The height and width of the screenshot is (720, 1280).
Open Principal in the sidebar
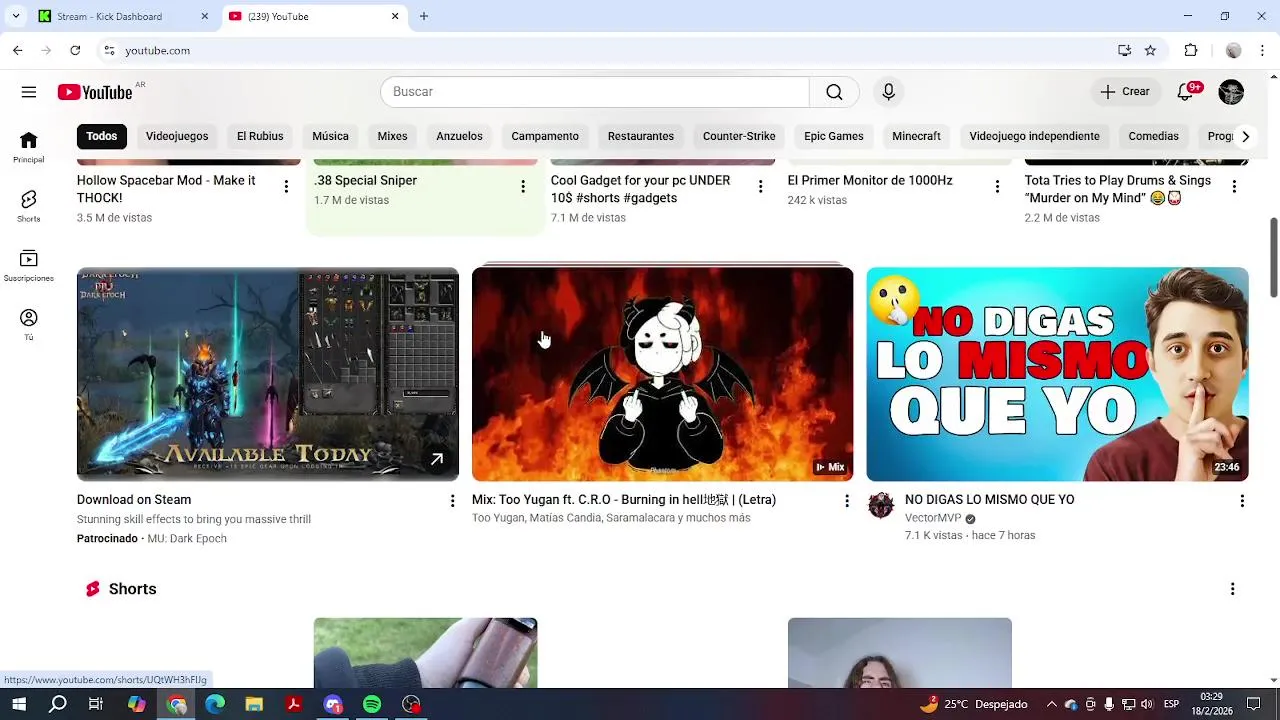tap(29, 147)
